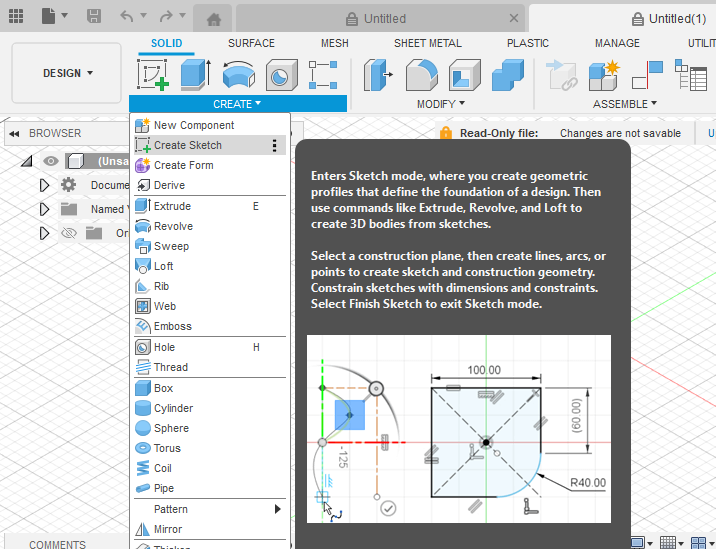Open the DESIGN workspace dropdown
This screenshot has height=549, width=716.
click(68, 73)
